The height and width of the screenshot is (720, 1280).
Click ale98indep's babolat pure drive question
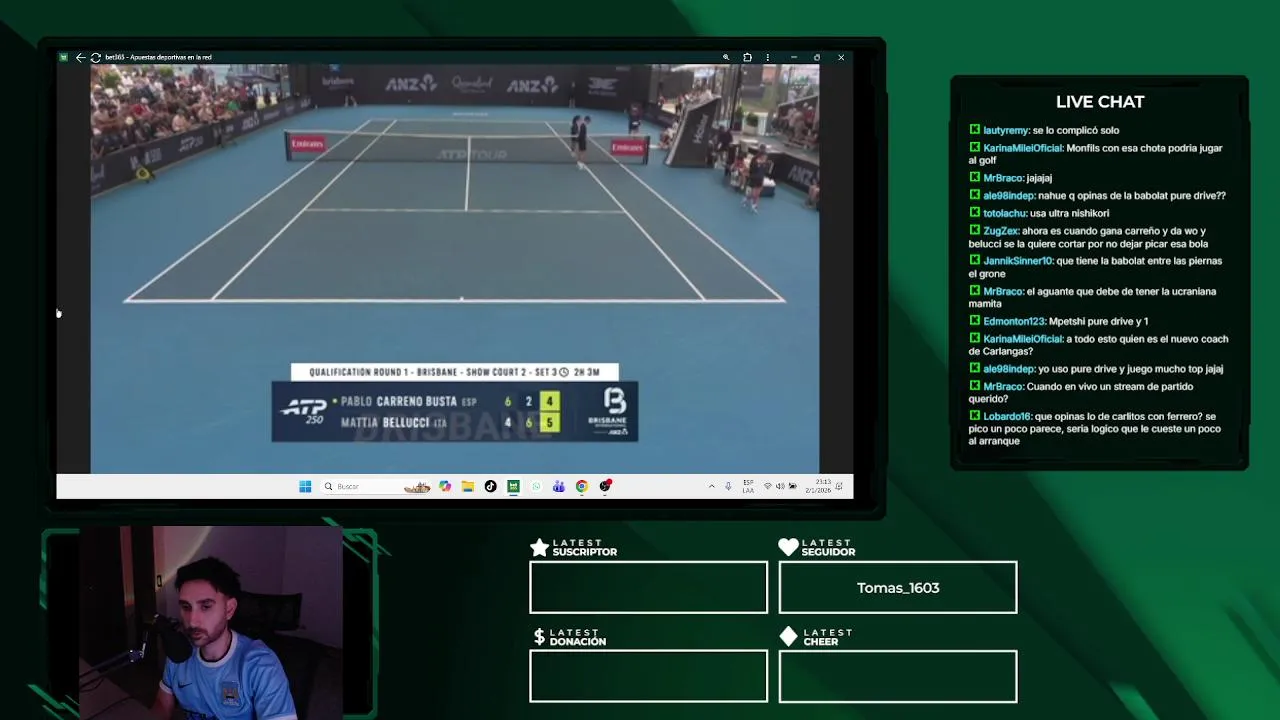1097,196
